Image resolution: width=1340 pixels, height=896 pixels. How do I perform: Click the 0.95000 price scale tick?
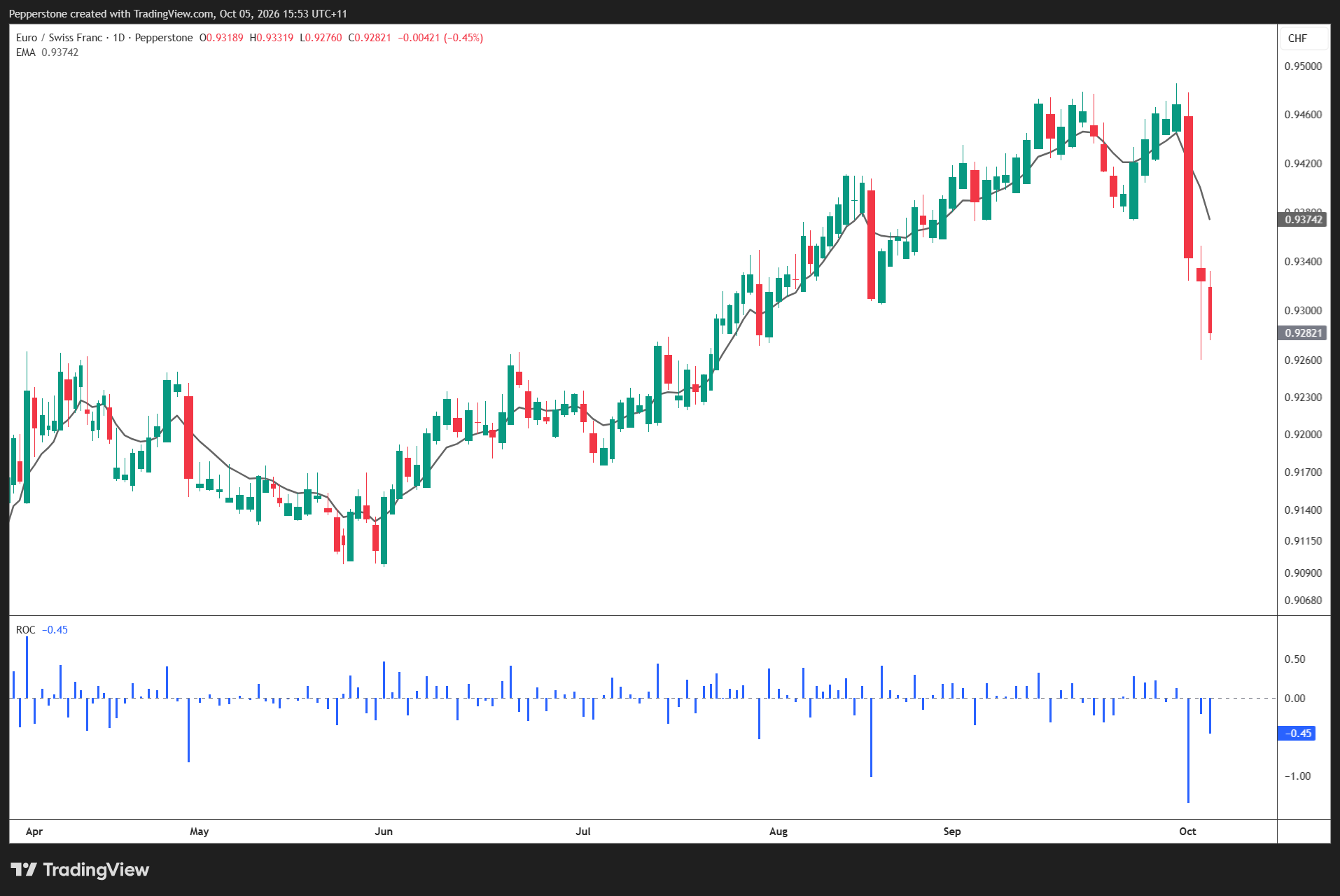tap(1303, 66)
